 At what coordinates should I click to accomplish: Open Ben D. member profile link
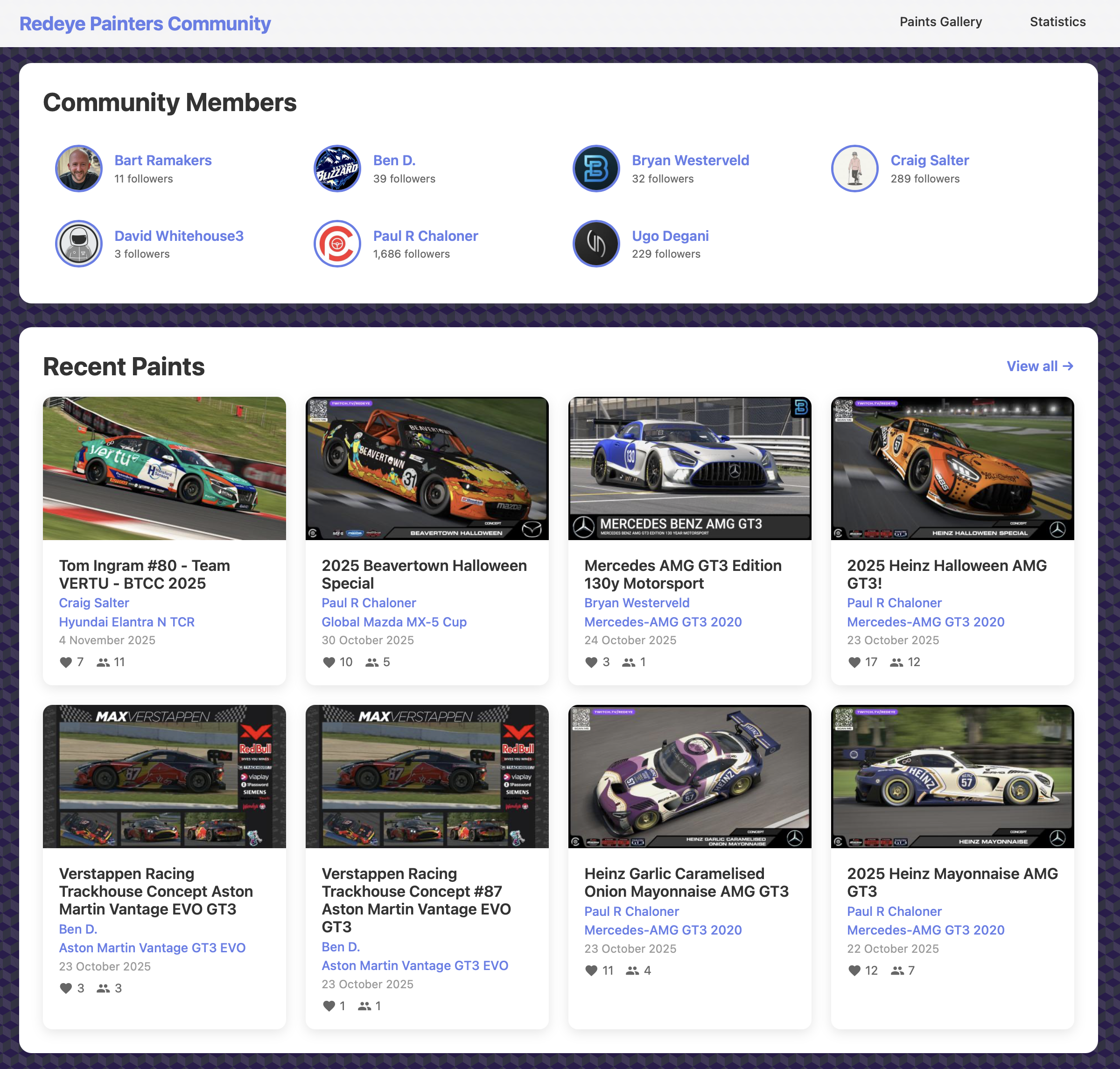coord(394,160)
